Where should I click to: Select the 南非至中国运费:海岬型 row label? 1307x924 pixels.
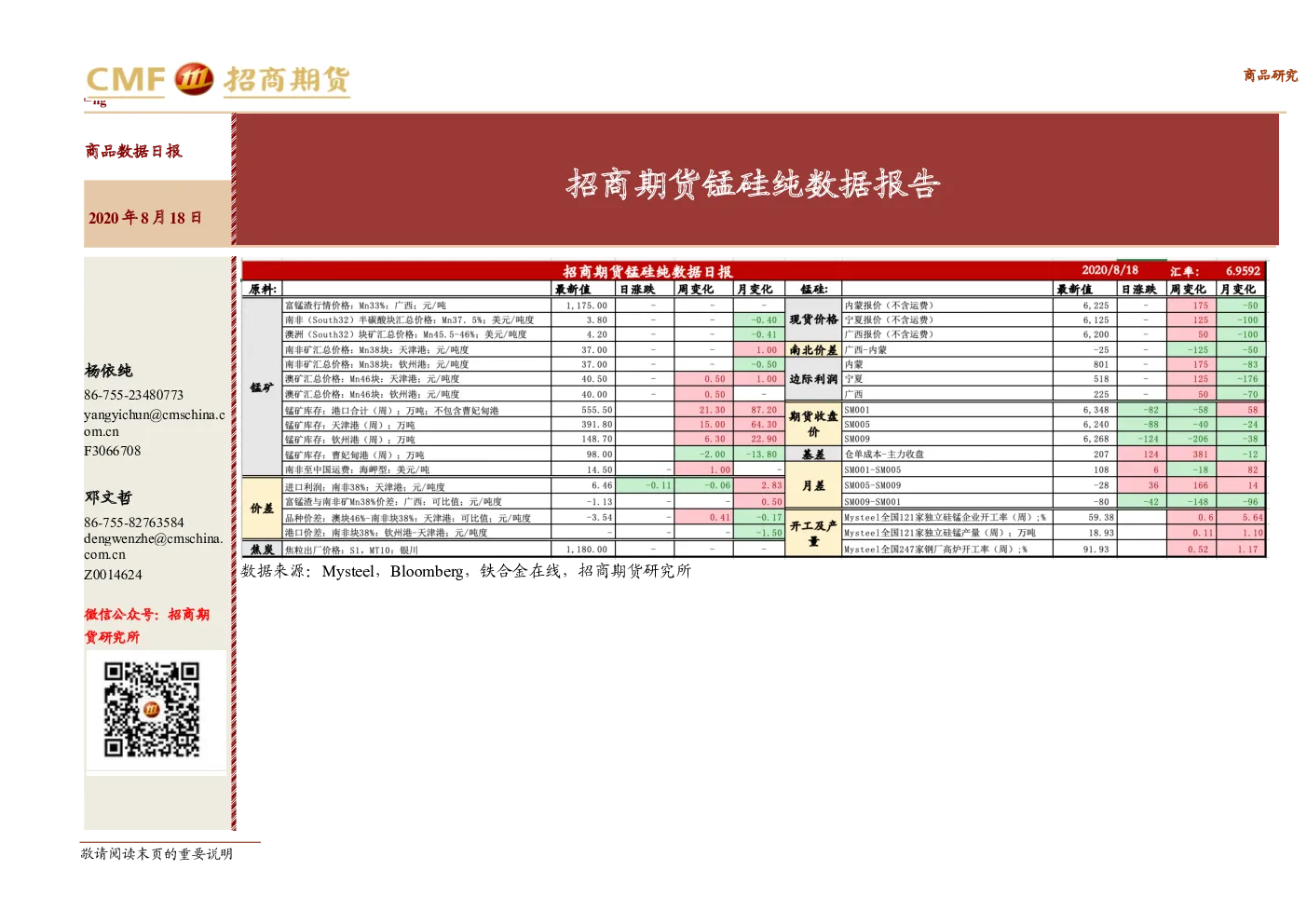pyautogui.click(x=357, y=470)
